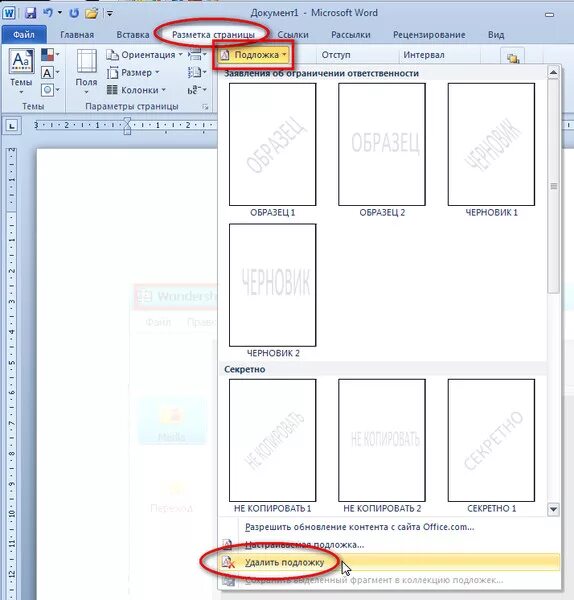Open the page Breaks dropdown icon
Viewport: 574px width, 600px height.
197,55
